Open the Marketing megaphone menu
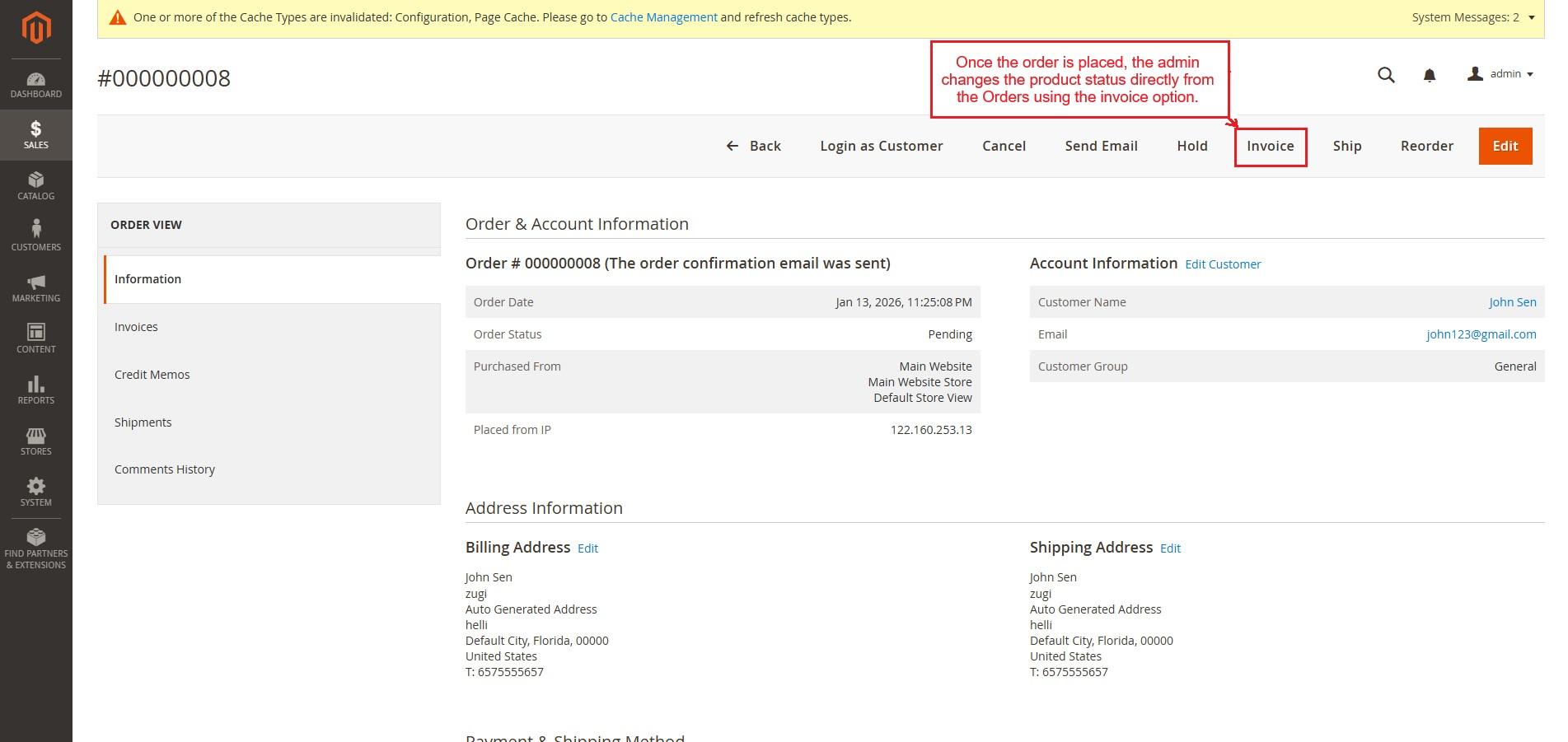The width and height of the screenshot is (1568, 742). point(36,288)
